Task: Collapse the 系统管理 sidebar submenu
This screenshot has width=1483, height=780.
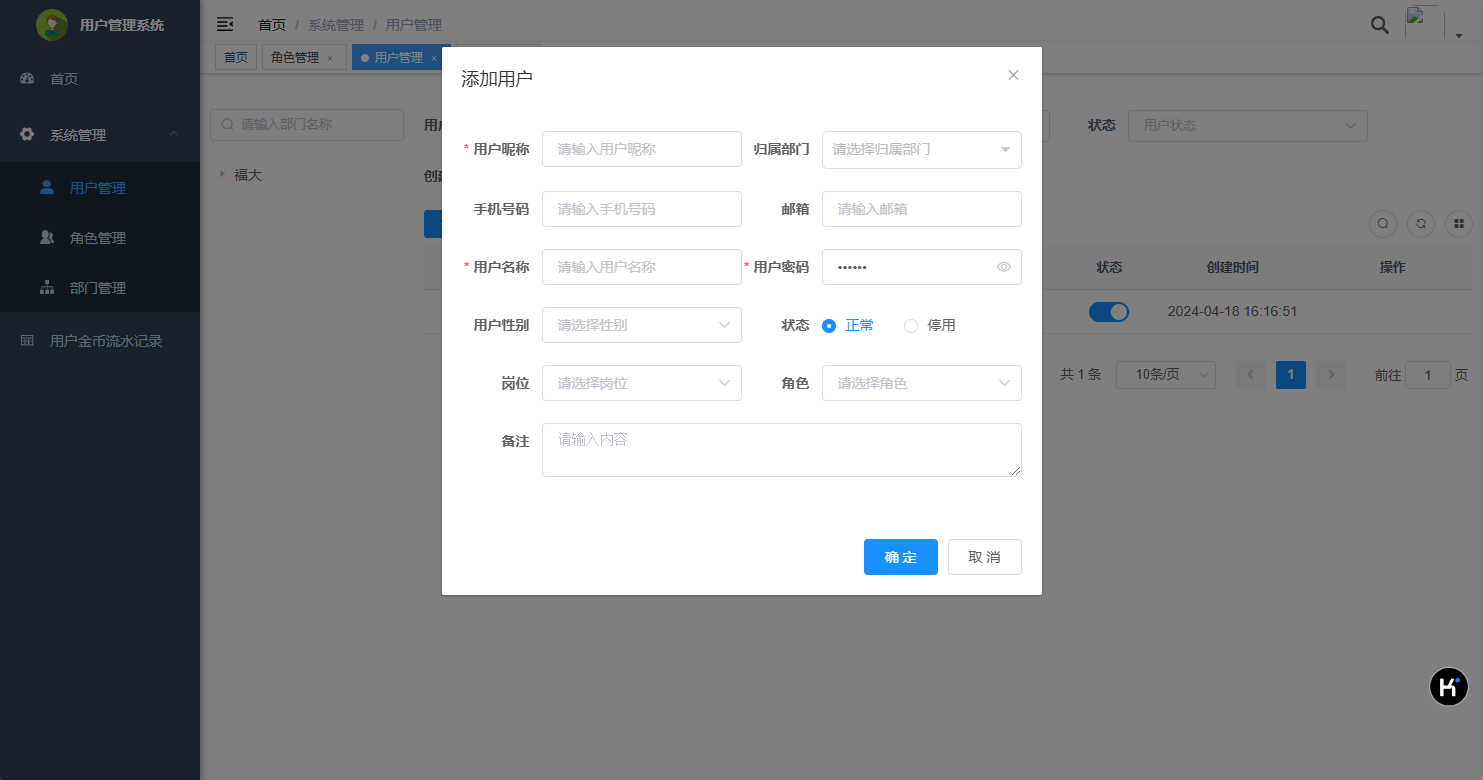Action: point(174,135)
